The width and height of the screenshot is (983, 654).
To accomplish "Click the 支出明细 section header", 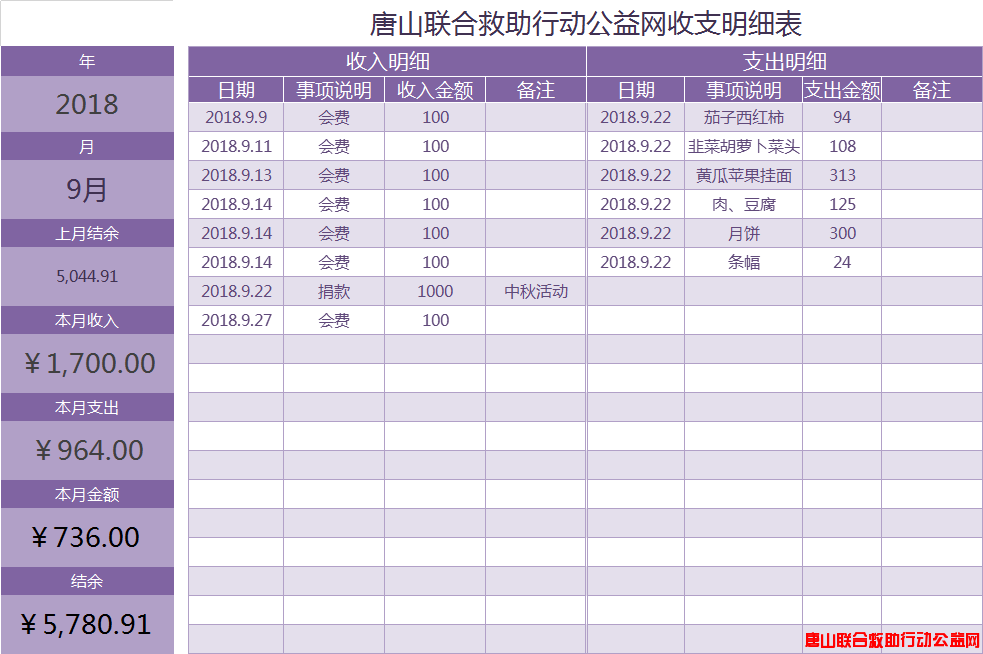I will point(784,61).
